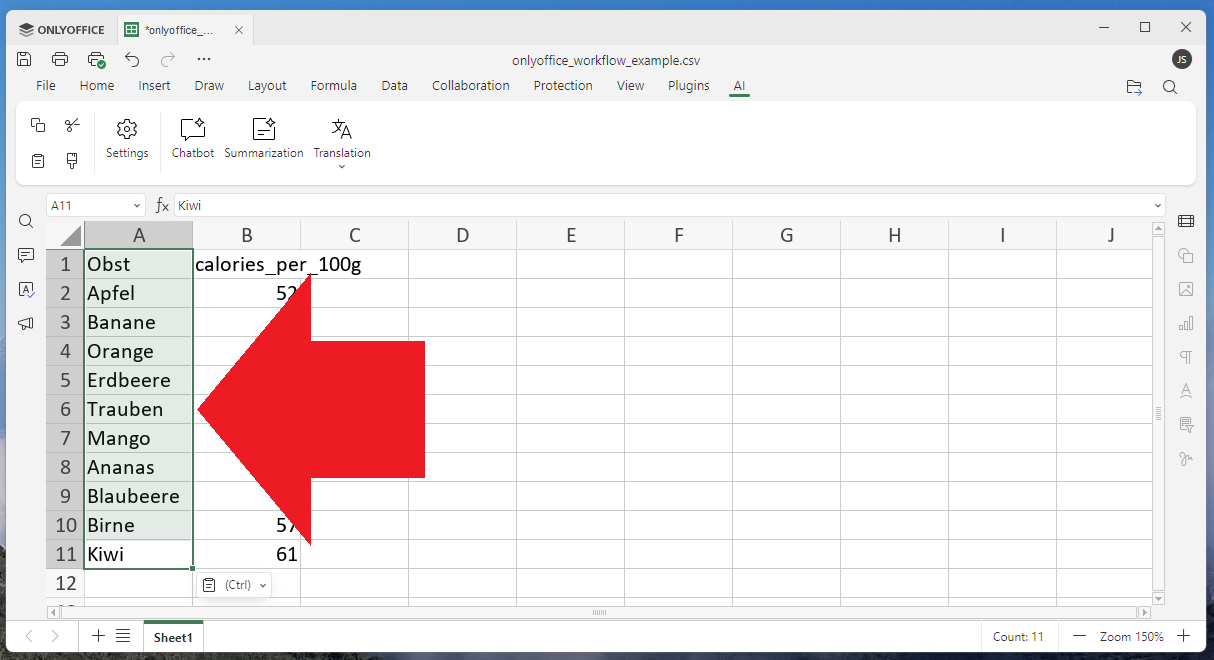Image resolution: width=1214 pixels, height=660 pixels.
Task: Zoom in using the plus button
Action: pos(1183,636)
